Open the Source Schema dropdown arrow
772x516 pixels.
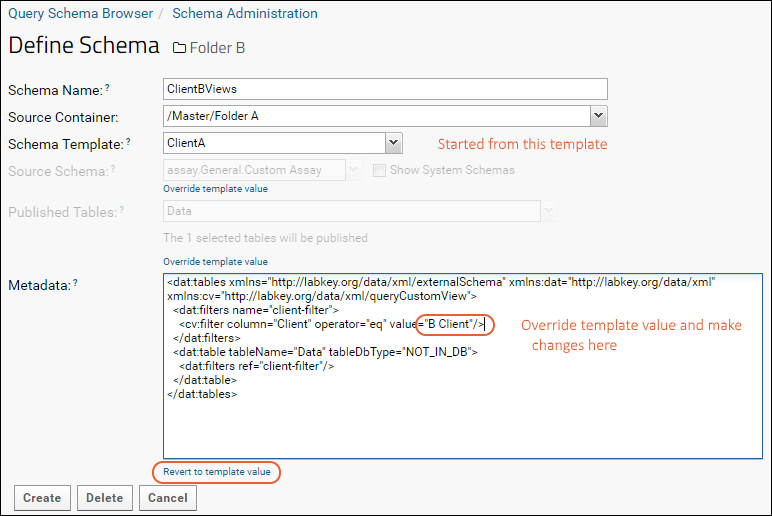(x=354, y=170)
